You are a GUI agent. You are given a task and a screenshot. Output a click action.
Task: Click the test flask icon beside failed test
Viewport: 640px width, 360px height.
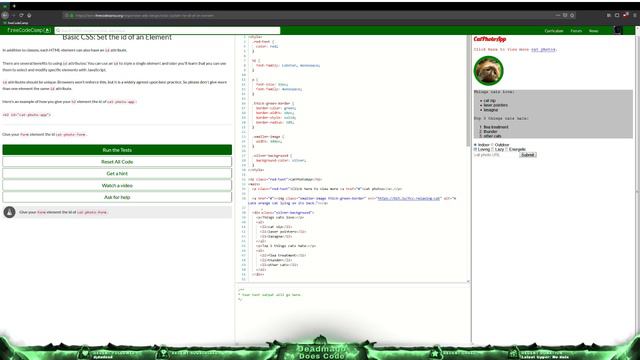pyautogui.click(x=9, y=212)
